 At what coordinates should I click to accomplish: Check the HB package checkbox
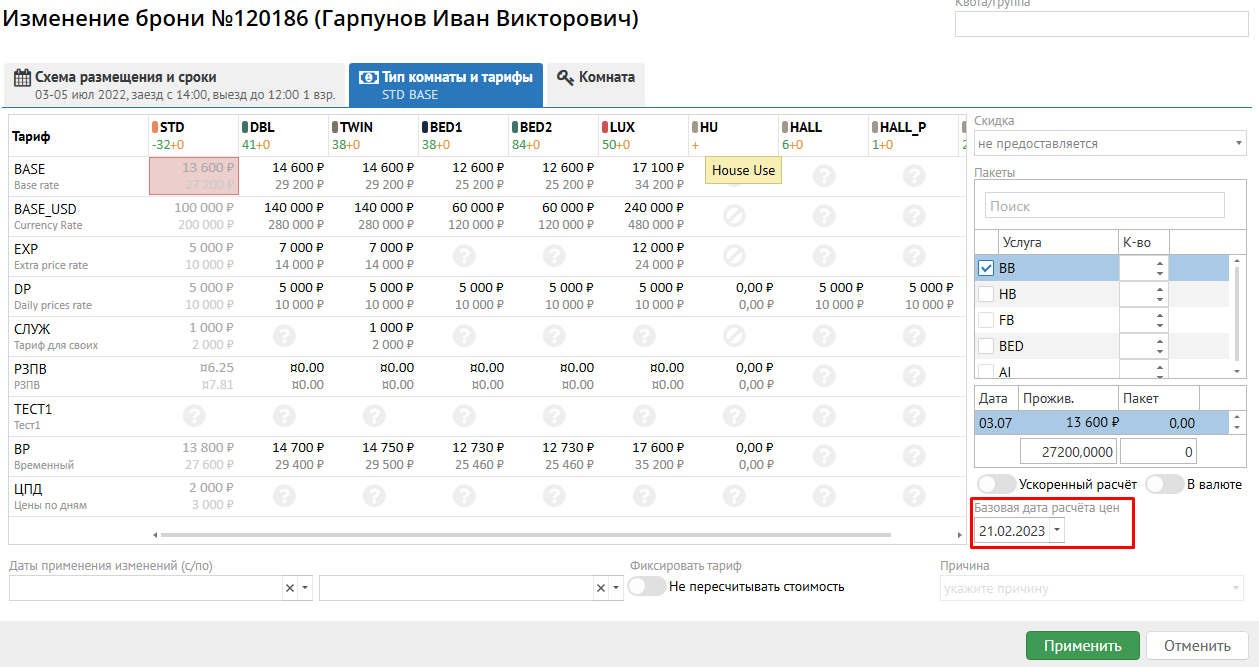coord(986,294)
